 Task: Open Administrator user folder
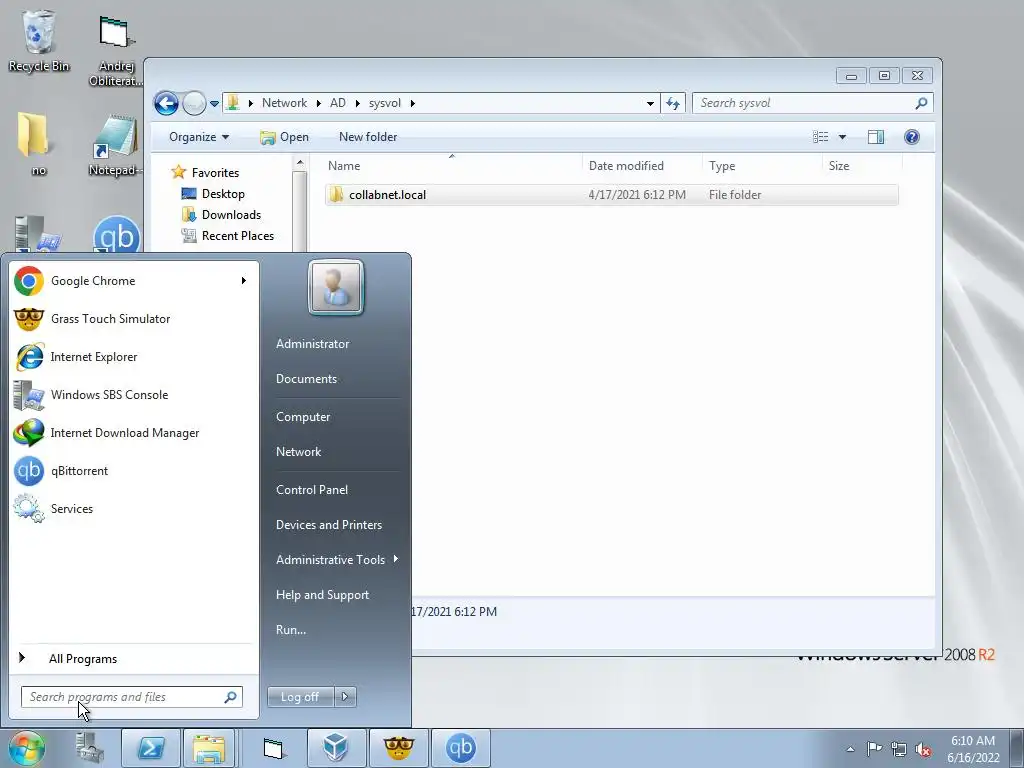point(313,344)
